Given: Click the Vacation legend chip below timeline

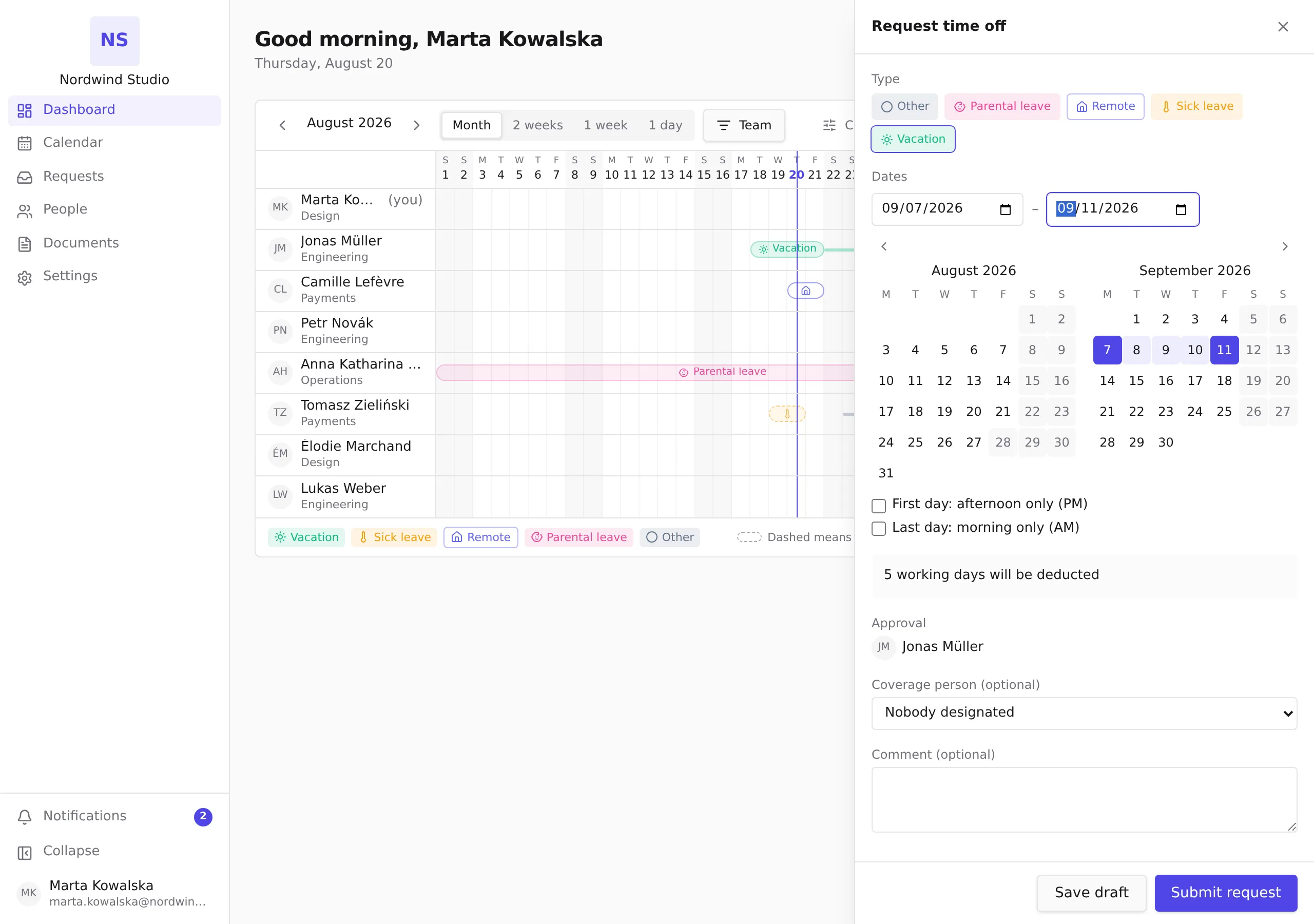Looking at the screenshot, I should tap(306, 537).
